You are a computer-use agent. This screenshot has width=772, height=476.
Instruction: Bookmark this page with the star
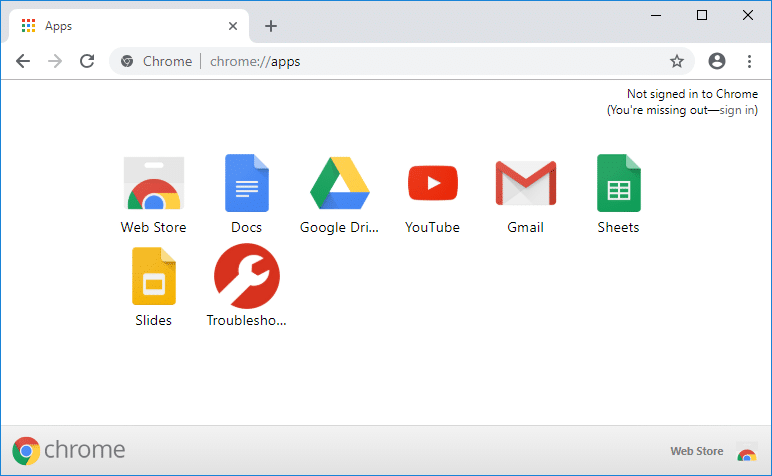click(677, 61)
